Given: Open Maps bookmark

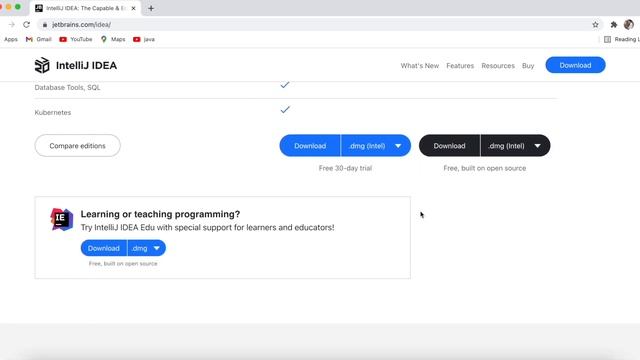Looking at the screenshot, I should [x=113, y=39].
